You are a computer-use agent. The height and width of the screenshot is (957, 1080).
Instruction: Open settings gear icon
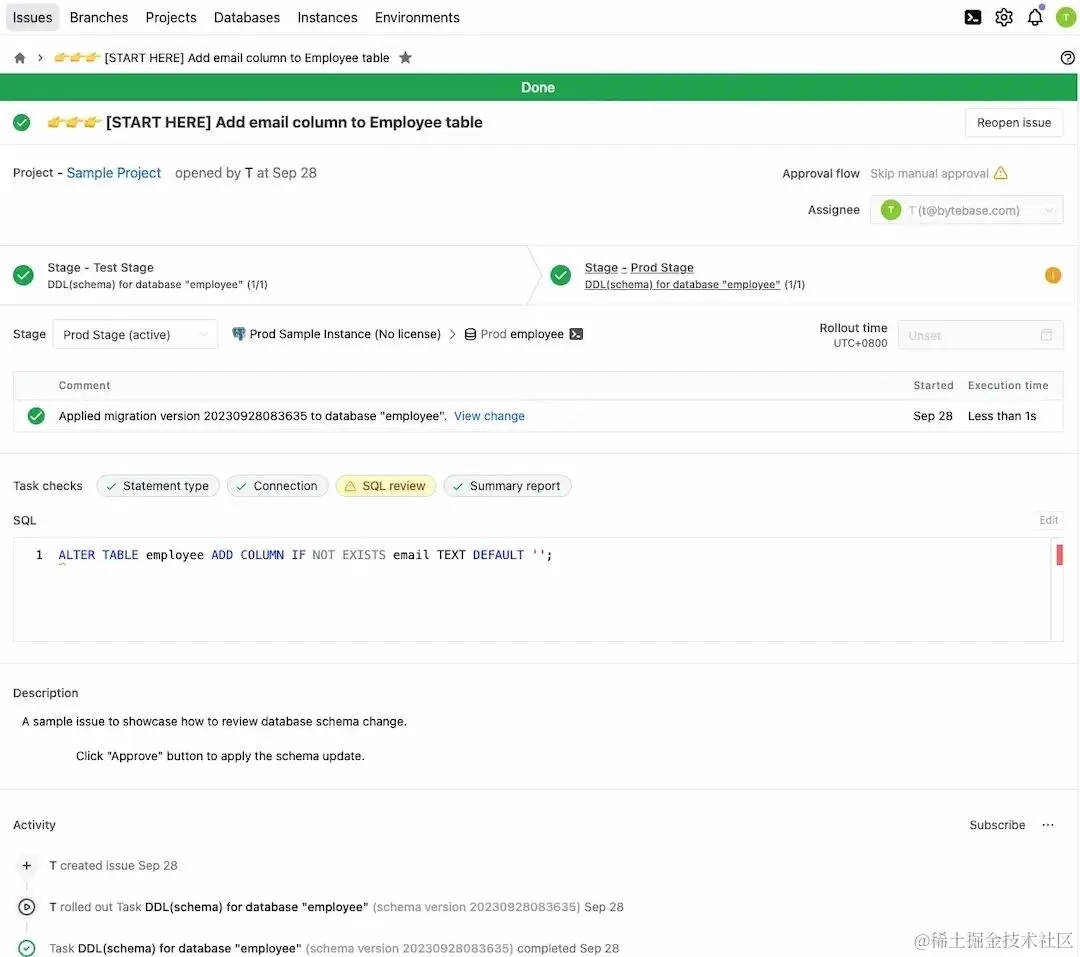1004,17
